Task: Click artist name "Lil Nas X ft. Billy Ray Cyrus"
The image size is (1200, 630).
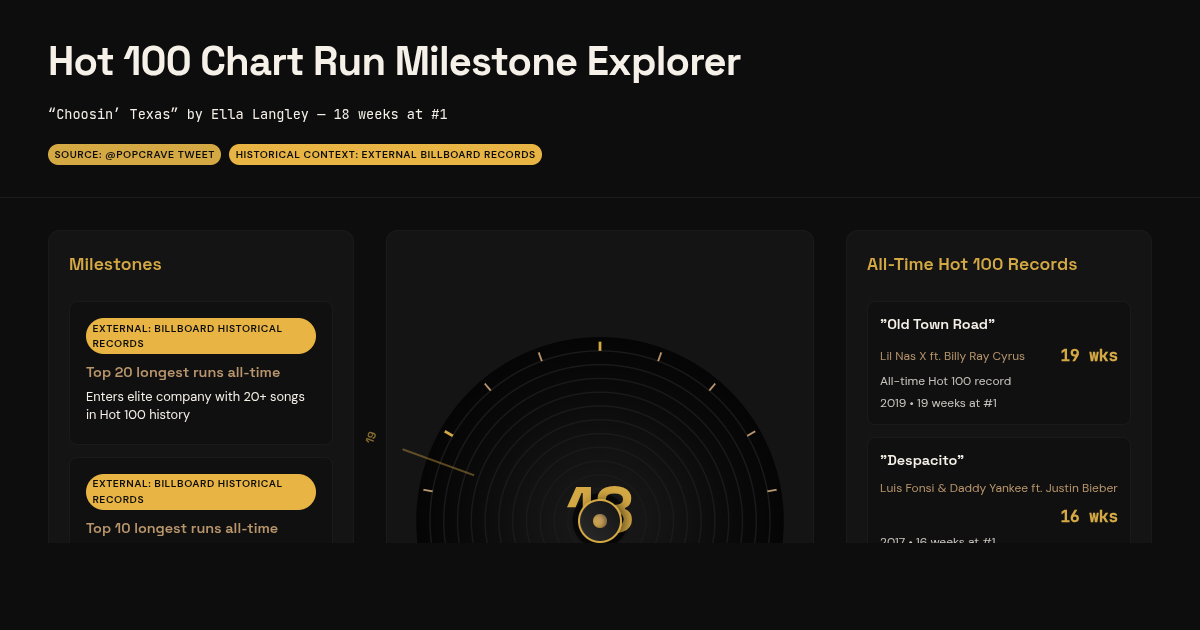Action: pos(952,356)
